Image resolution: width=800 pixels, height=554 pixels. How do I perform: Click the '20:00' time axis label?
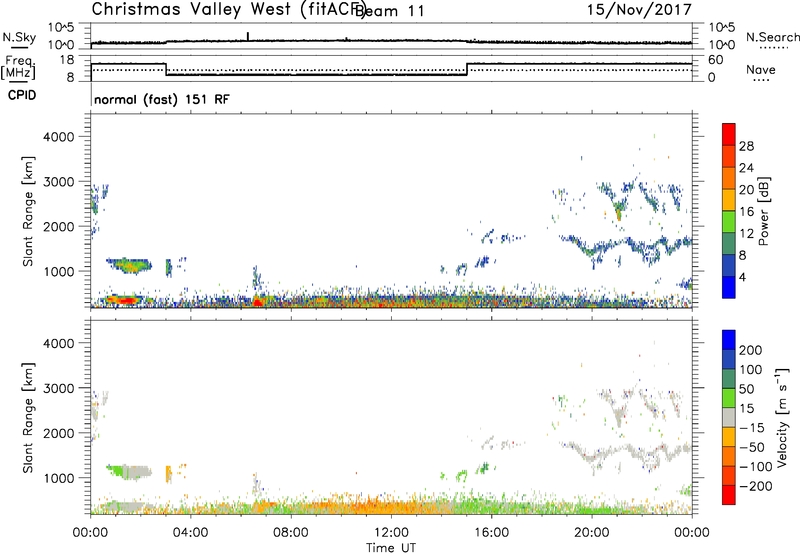[x=592, y=533]
